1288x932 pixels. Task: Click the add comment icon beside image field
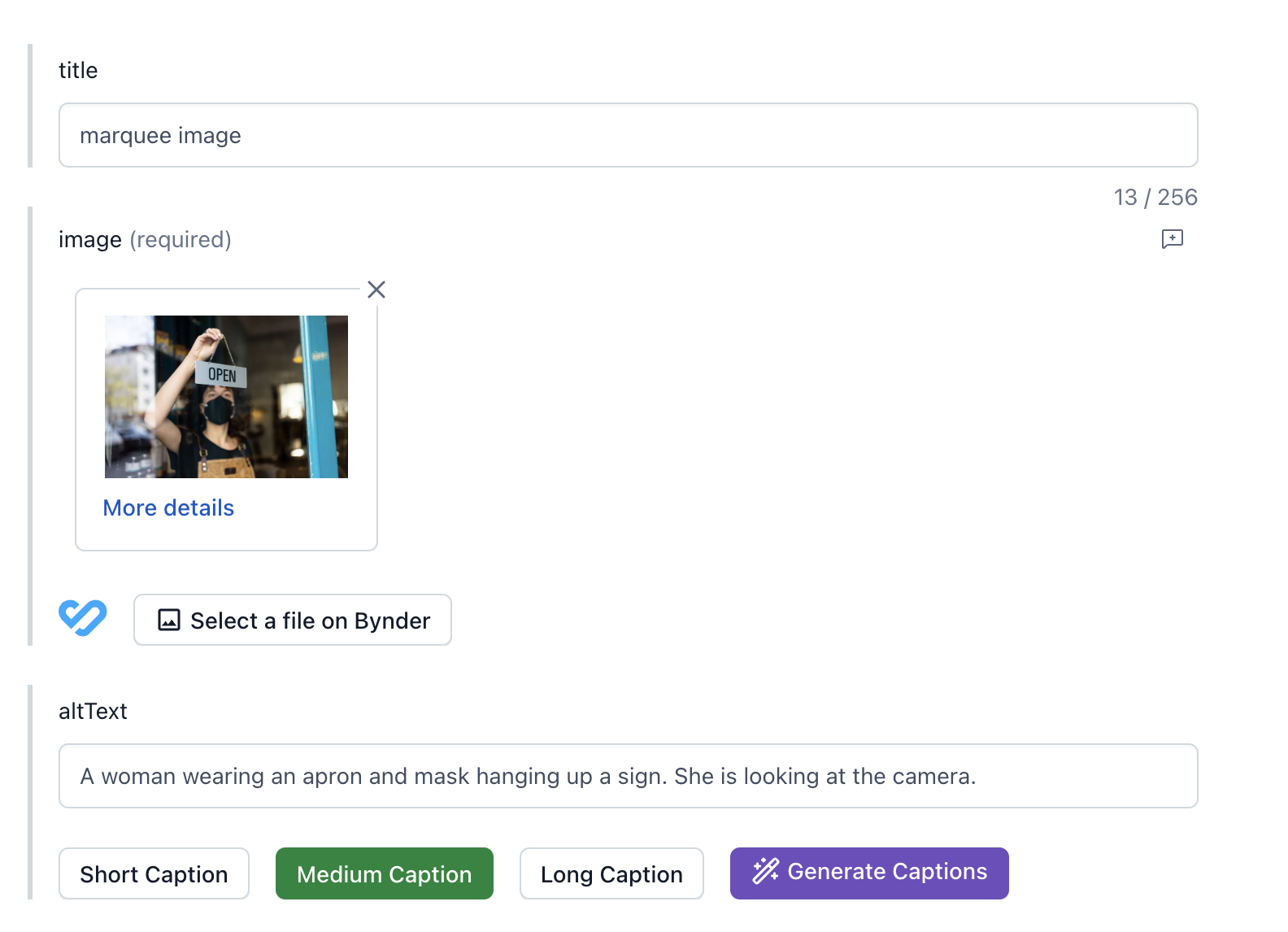click(x=1172, y=239)
